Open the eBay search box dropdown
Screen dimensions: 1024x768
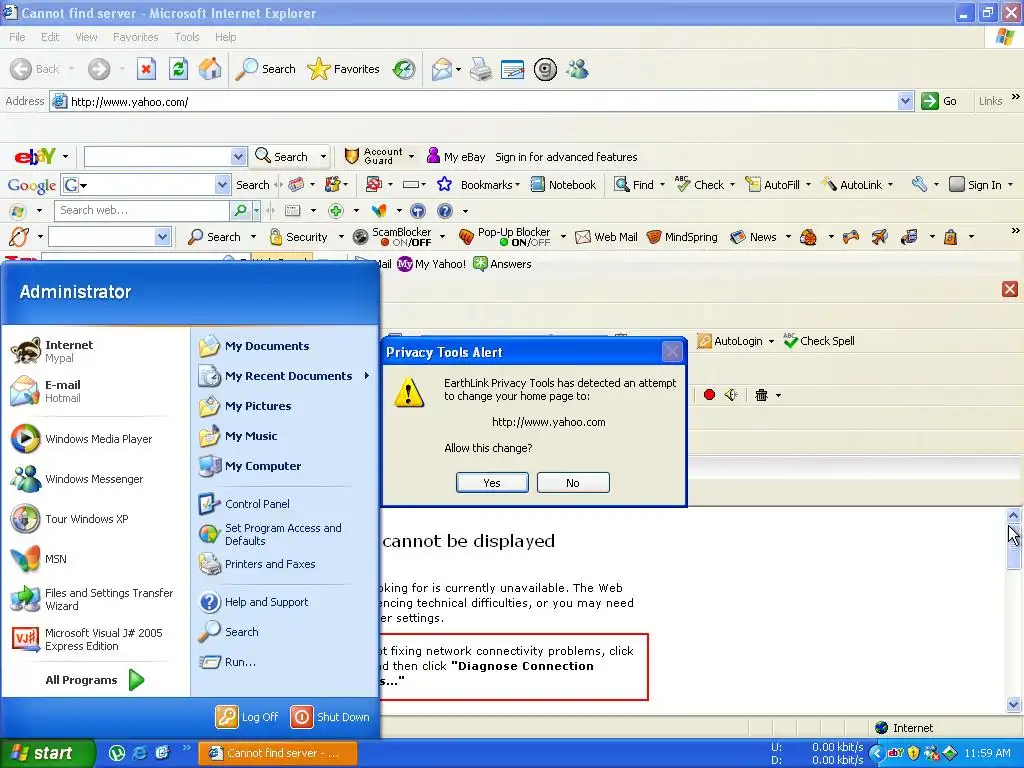238,157
